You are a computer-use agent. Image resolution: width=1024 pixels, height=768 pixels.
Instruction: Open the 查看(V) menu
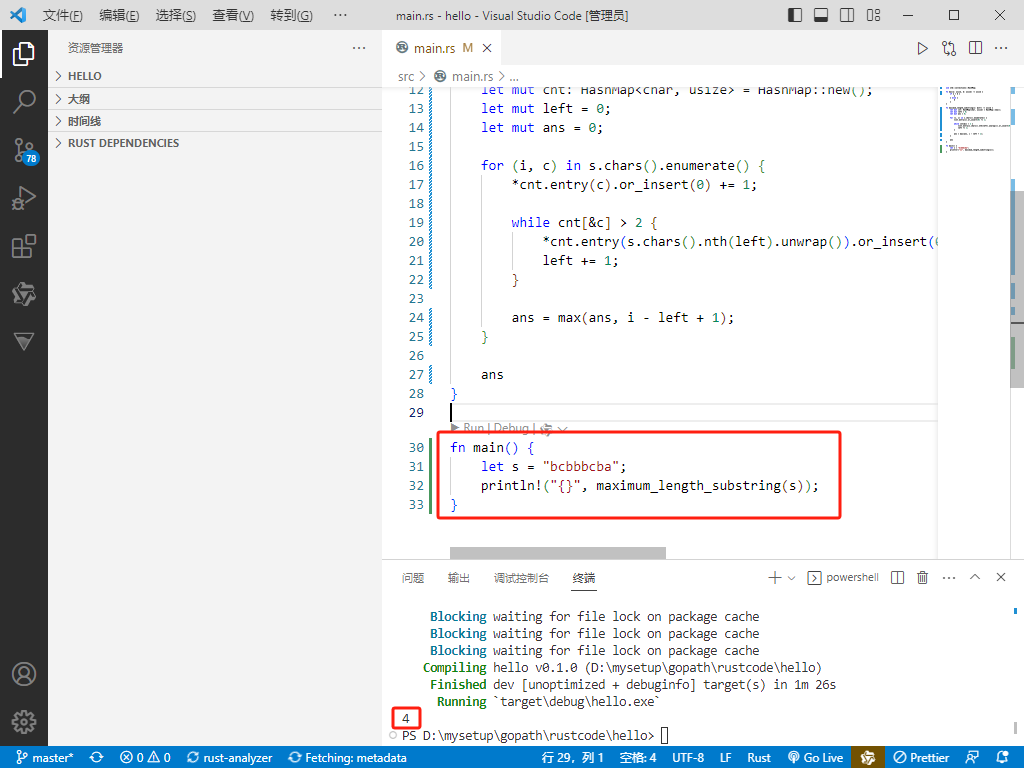[x=232, y=15]
